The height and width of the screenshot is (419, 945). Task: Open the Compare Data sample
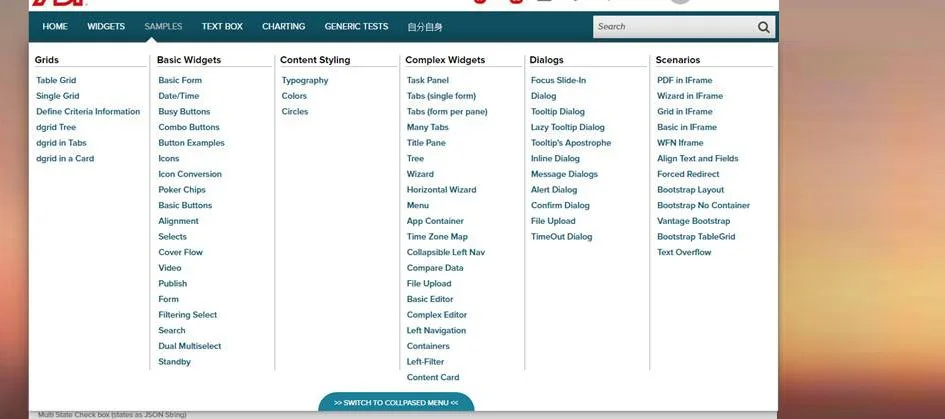(x=435, y=268)
